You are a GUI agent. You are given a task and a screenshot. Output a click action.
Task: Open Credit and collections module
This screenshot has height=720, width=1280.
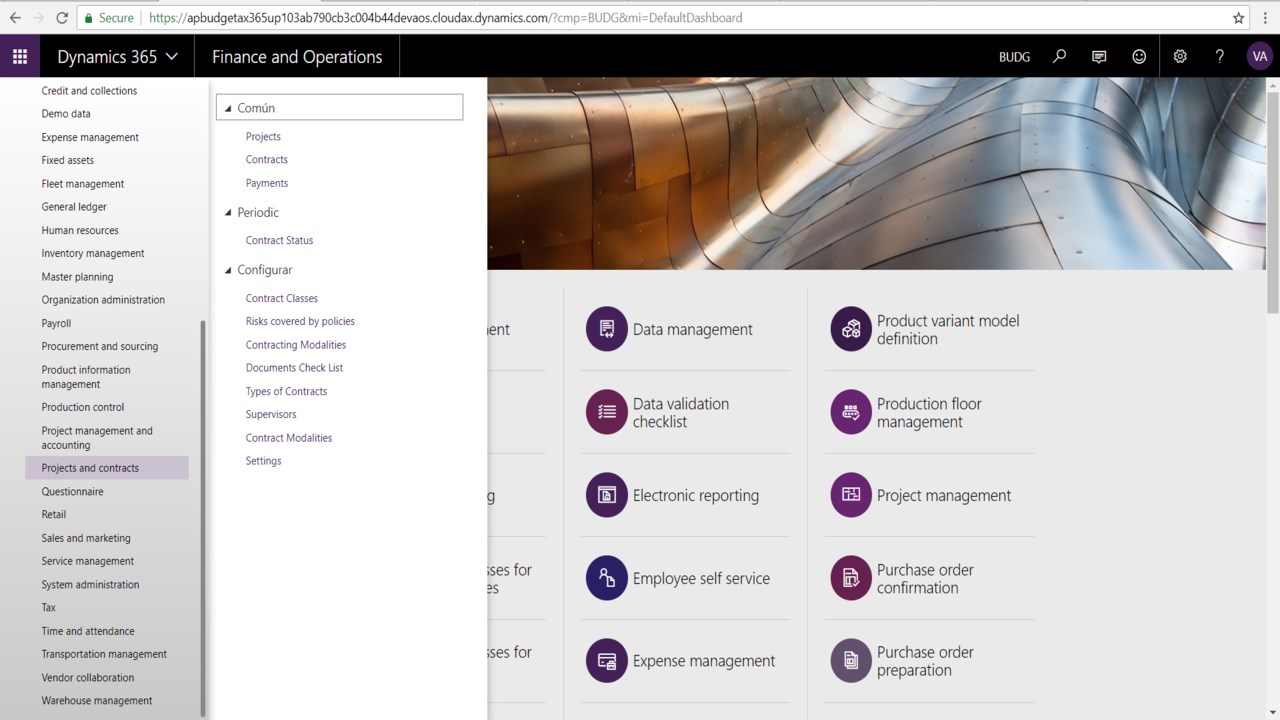89,91
